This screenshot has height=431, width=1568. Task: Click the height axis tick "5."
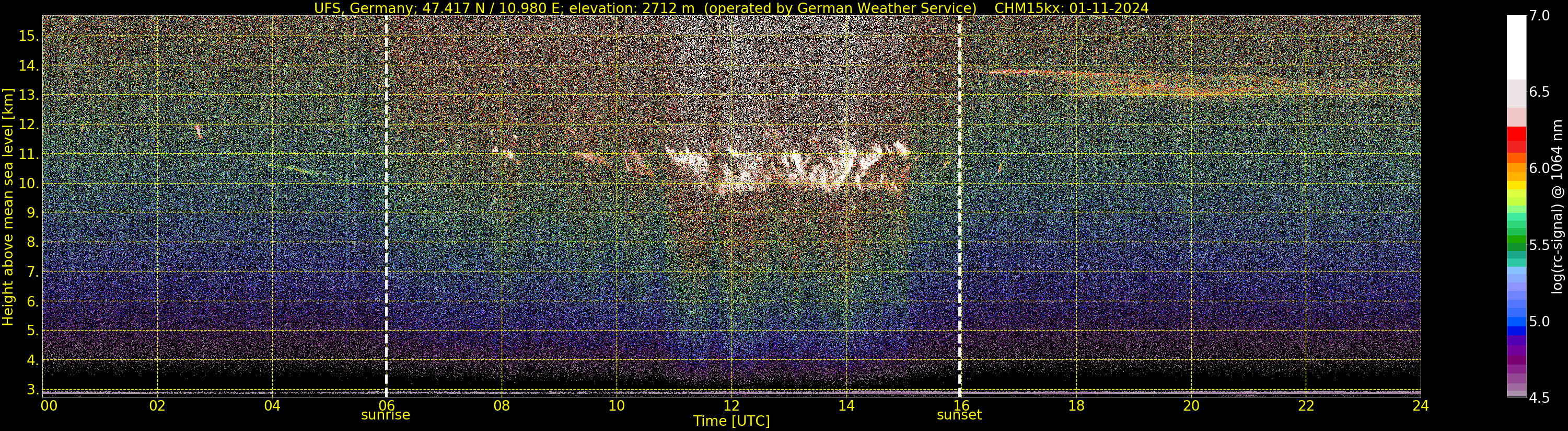point(33,331)
